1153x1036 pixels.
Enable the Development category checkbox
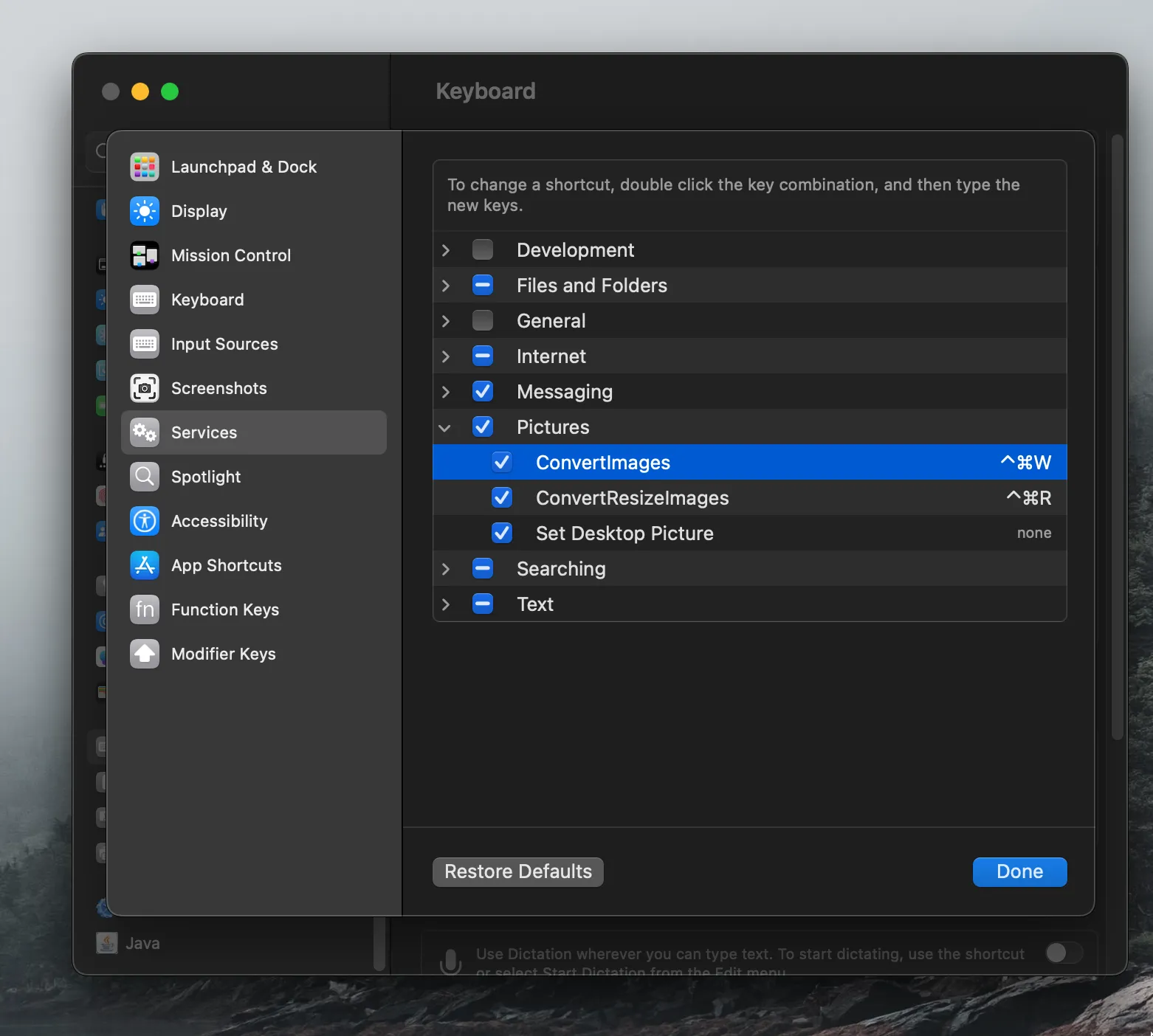[483, 250]
